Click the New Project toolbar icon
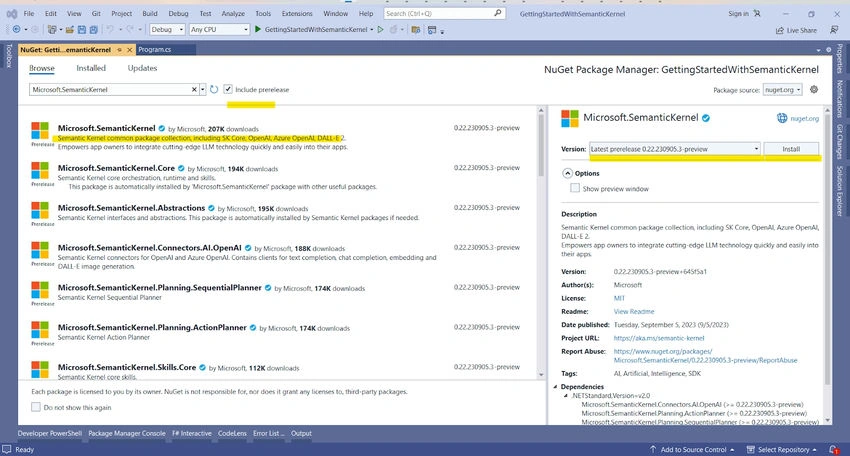850x456 pixels. [52, 29]
